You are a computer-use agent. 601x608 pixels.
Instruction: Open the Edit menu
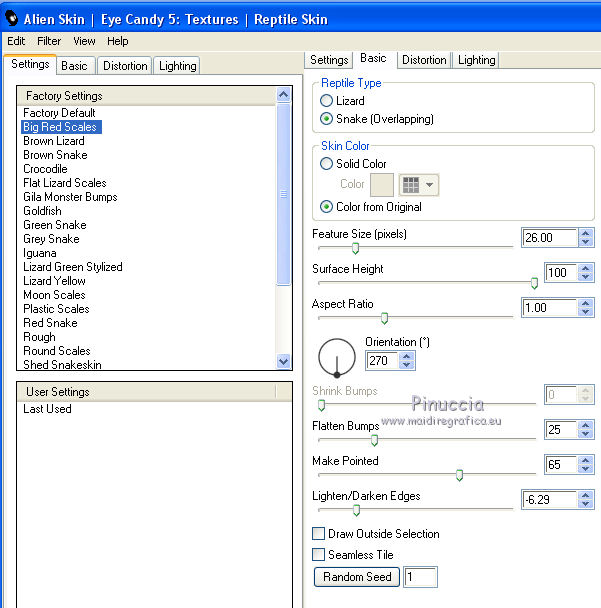16,41
